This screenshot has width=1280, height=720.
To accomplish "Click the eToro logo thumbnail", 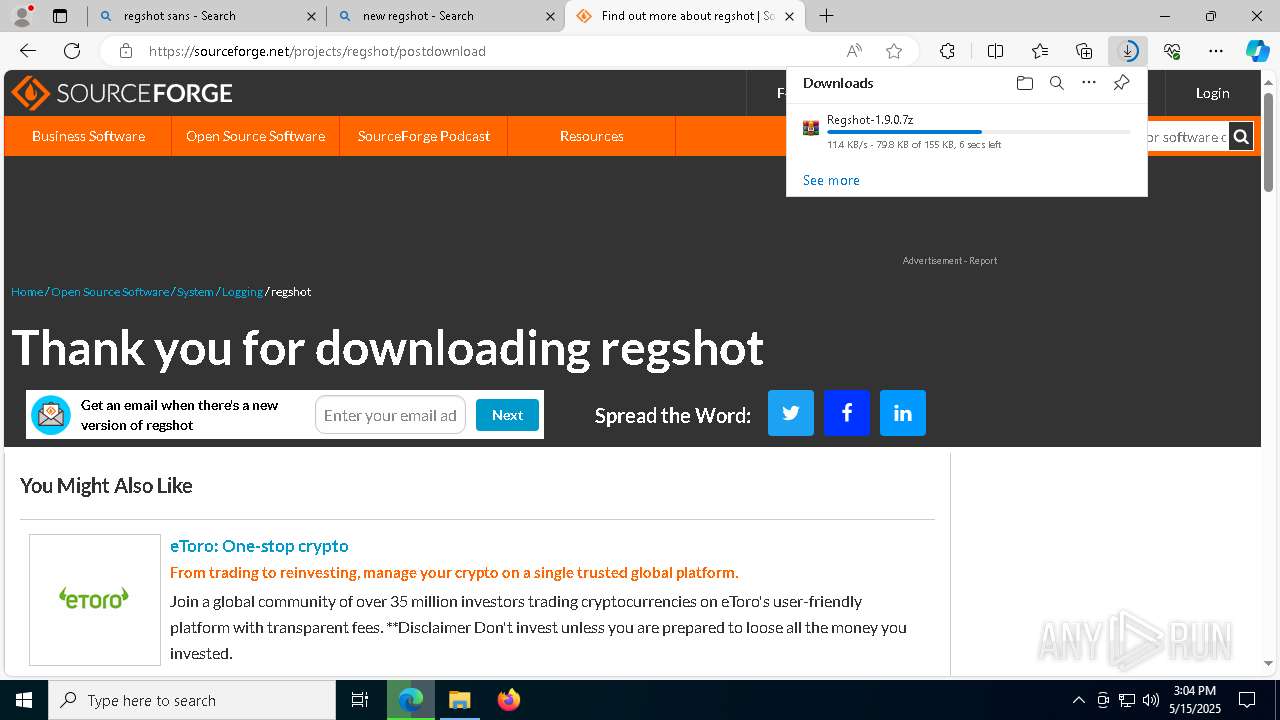I will pos(95,599).
